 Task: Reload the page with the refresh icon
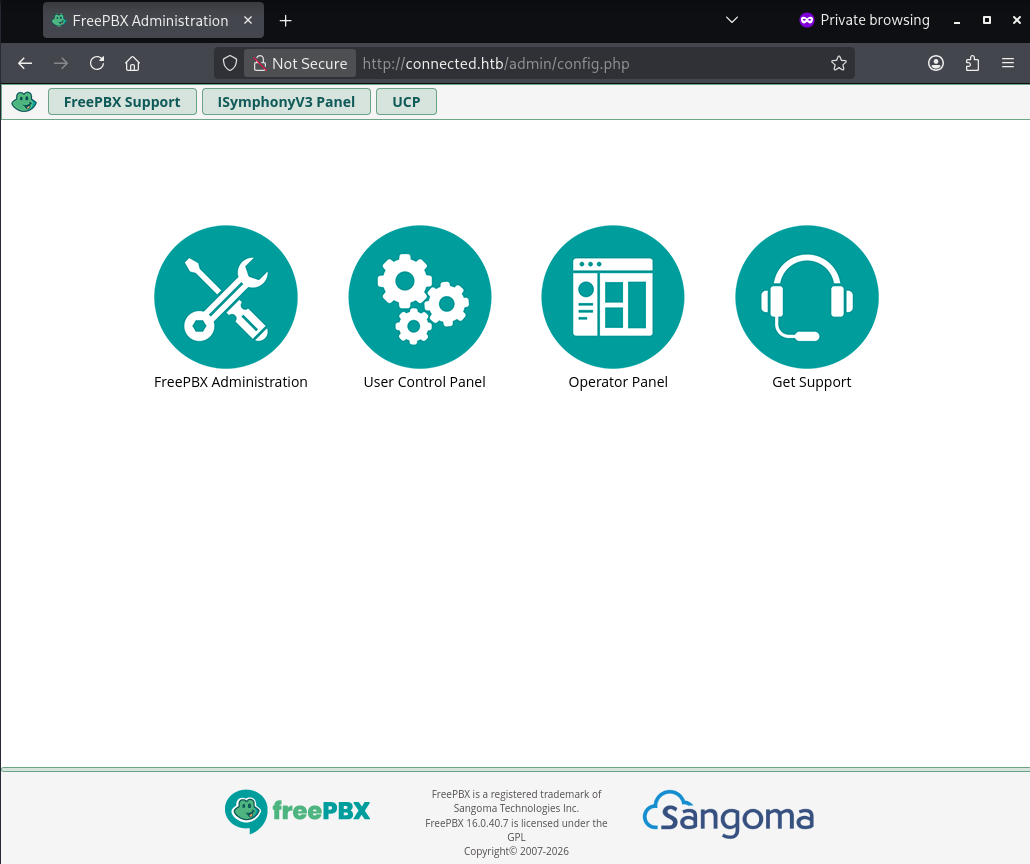pos(97,63)
